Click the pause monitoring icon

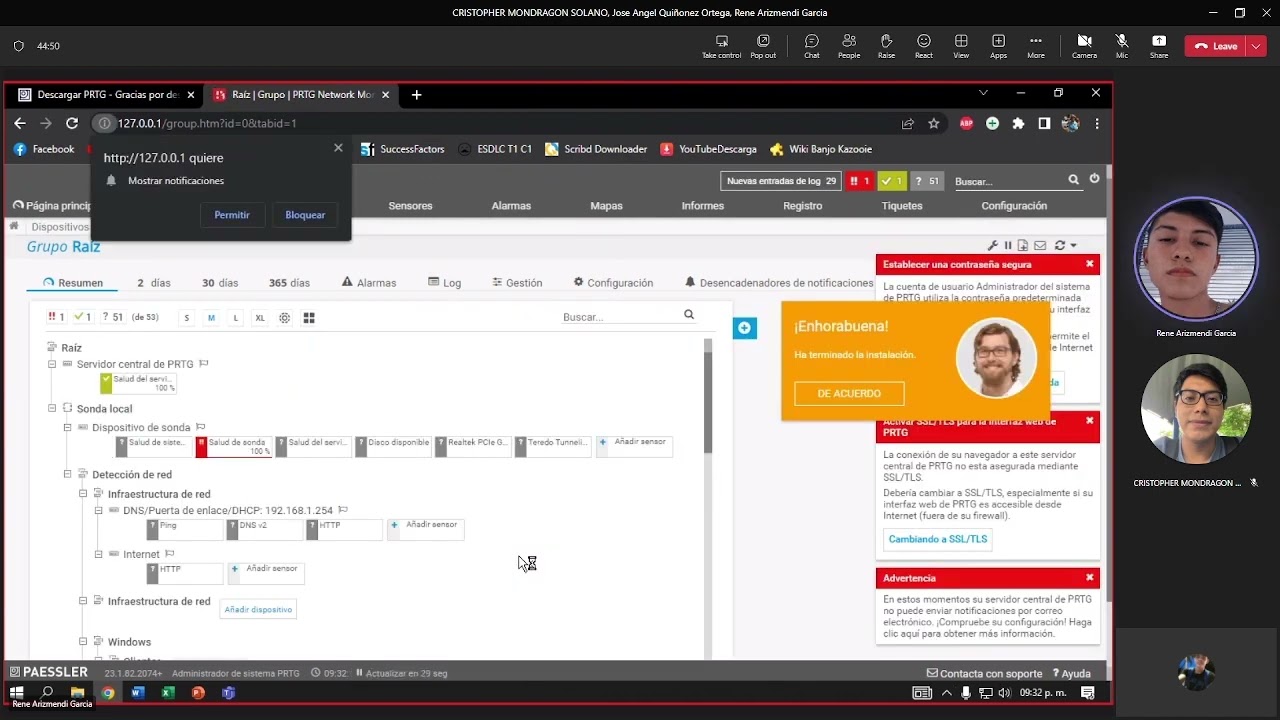[1008, 245]
